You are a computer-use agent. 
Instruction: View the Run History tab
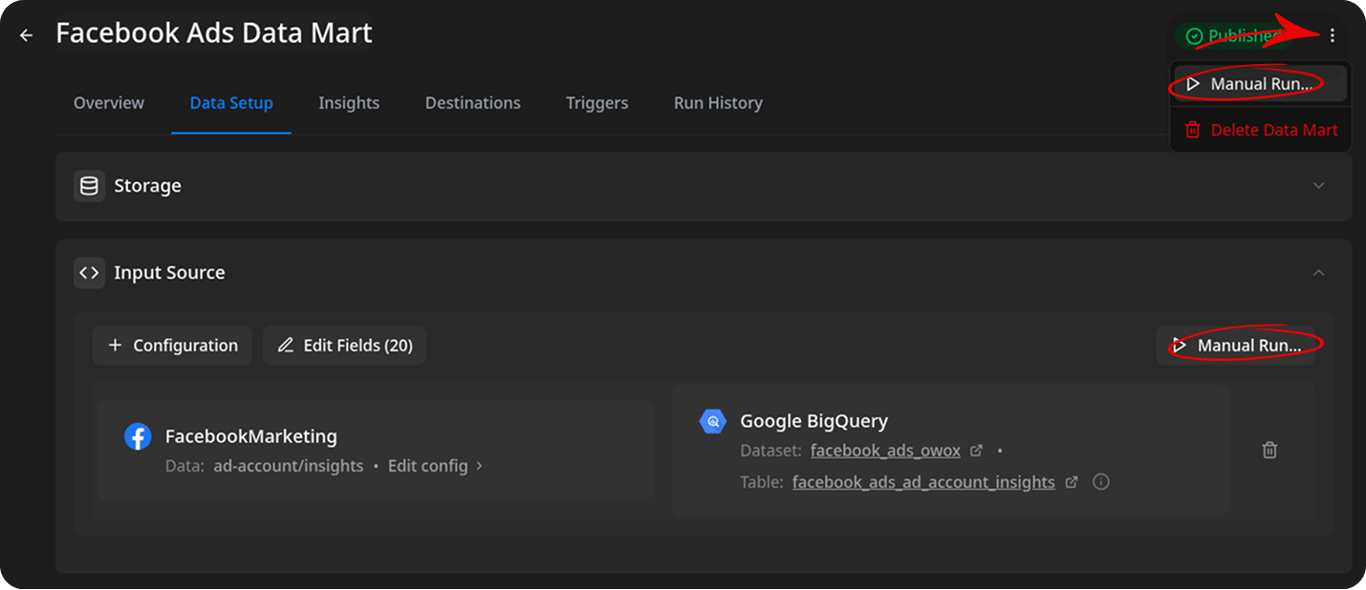coord(718,103)
